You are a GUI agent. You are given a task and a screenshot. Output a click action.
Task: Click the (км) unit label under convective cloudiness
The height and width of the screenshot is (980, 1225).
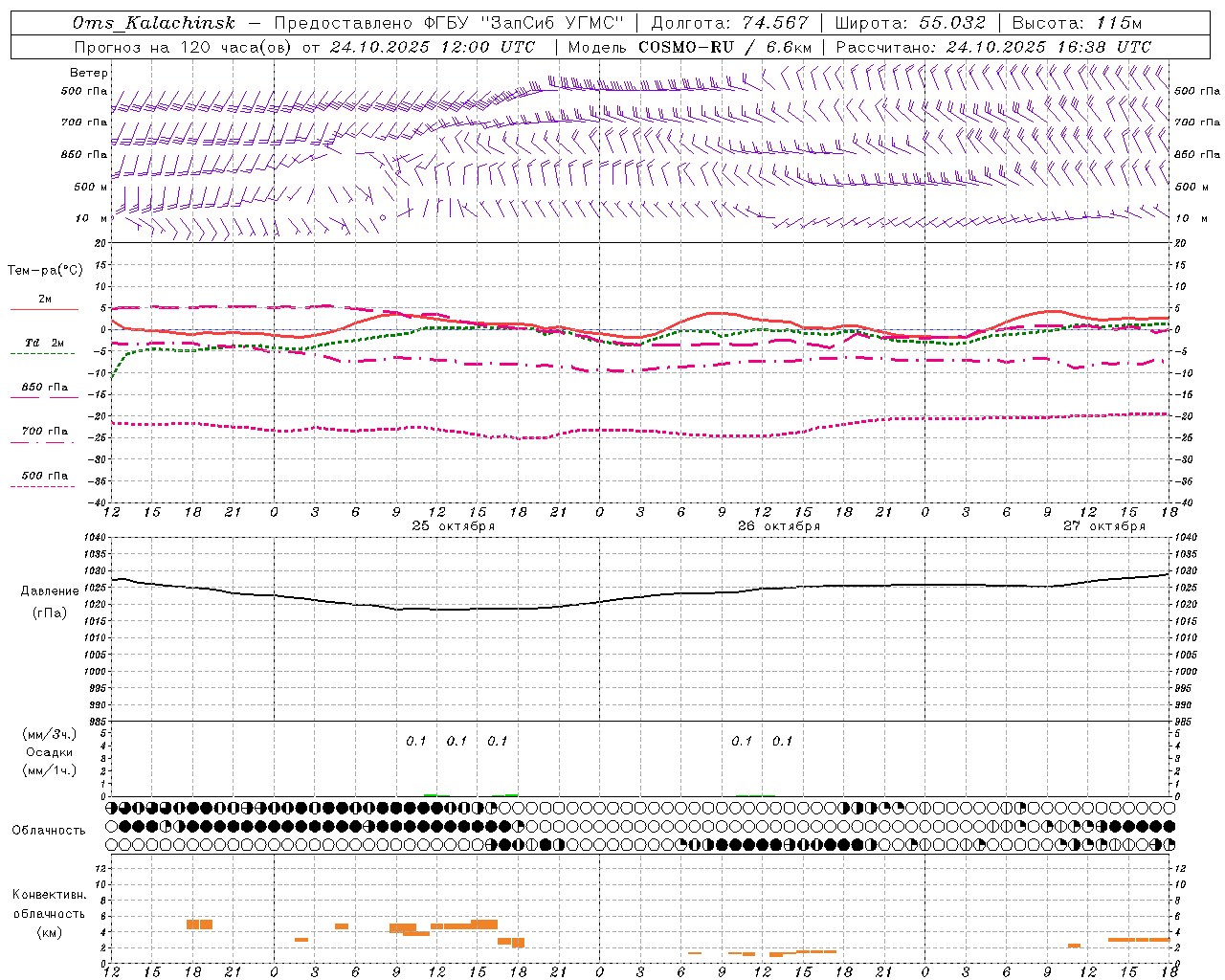50,932
